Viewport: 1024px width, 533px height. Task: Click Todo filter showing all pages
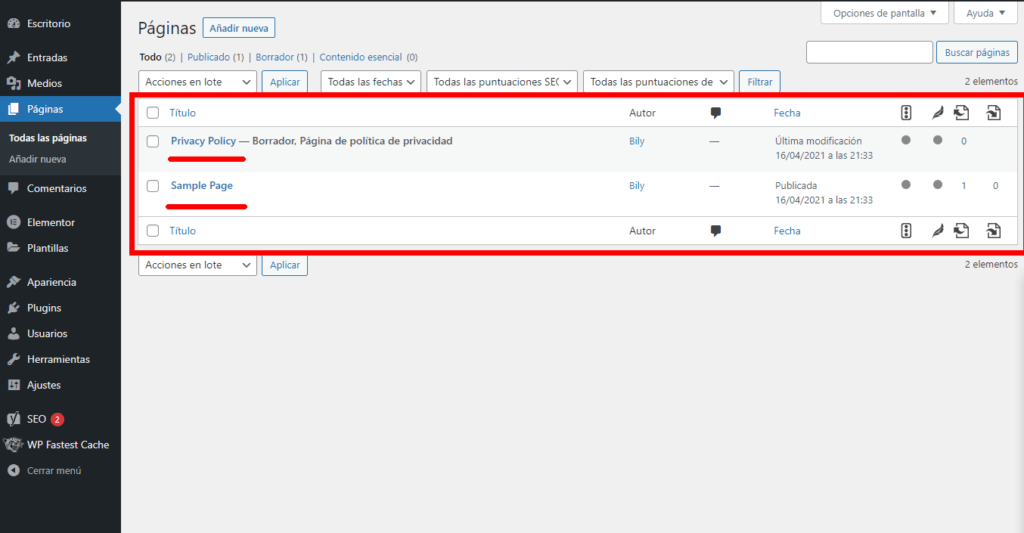point(150,57)
